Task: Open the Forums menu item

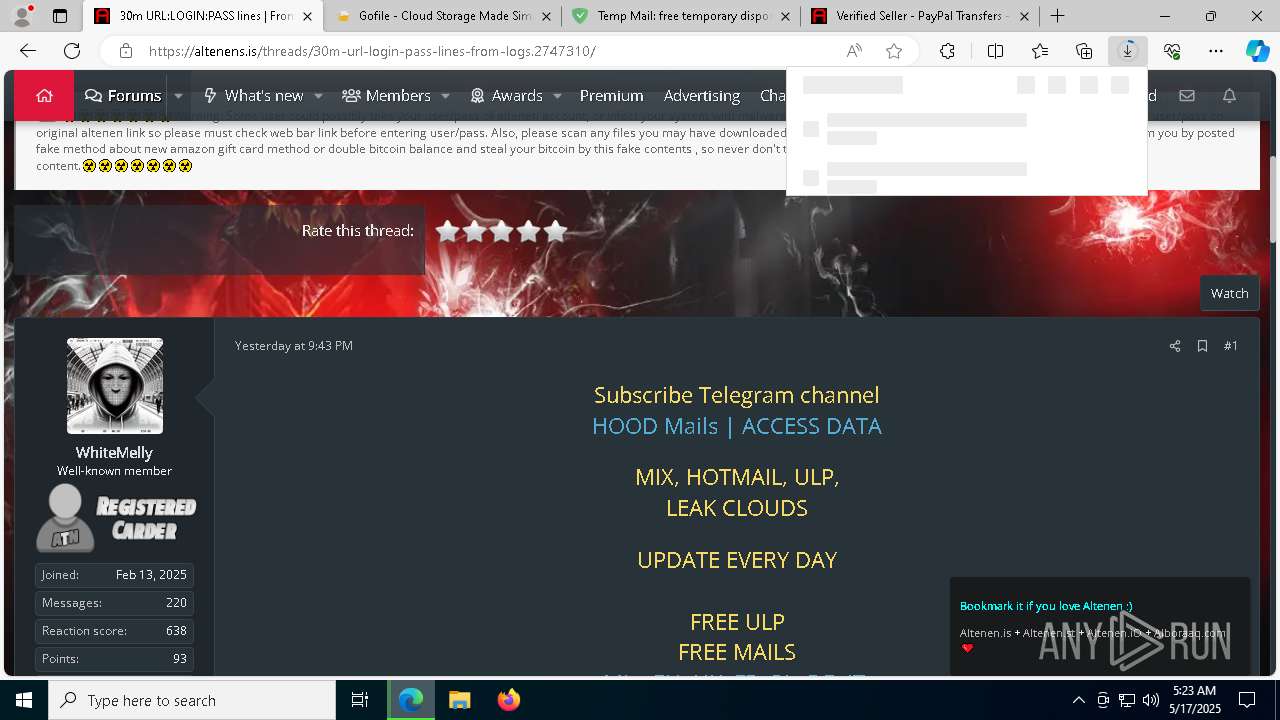Action: click(x=123, y=96)
